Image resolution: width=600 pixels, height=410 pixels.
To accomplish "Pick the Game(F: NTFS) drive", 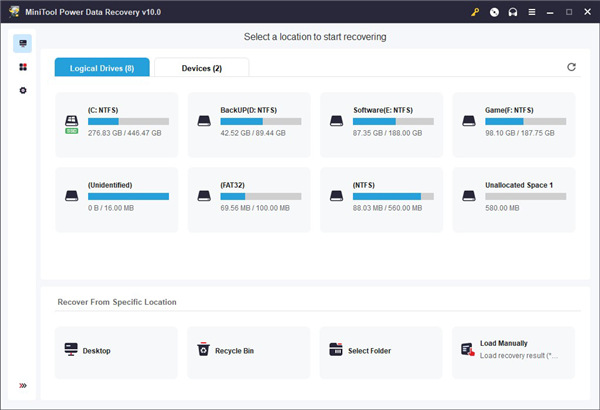I will (514, 124).
